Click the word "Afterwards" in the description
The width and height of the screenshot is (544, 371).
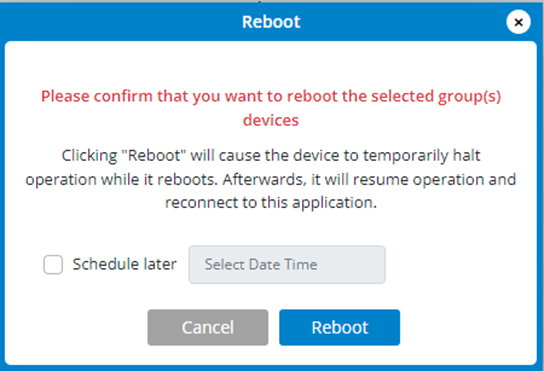(x=265, y=179)
